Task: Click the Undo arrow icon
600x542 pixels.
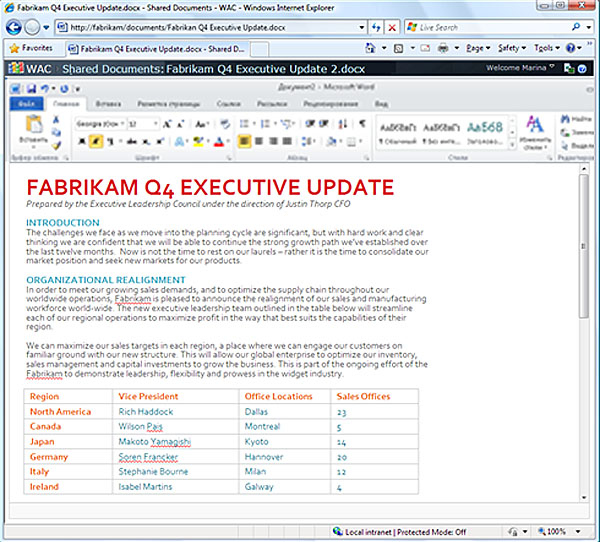Action: point(45,89)
